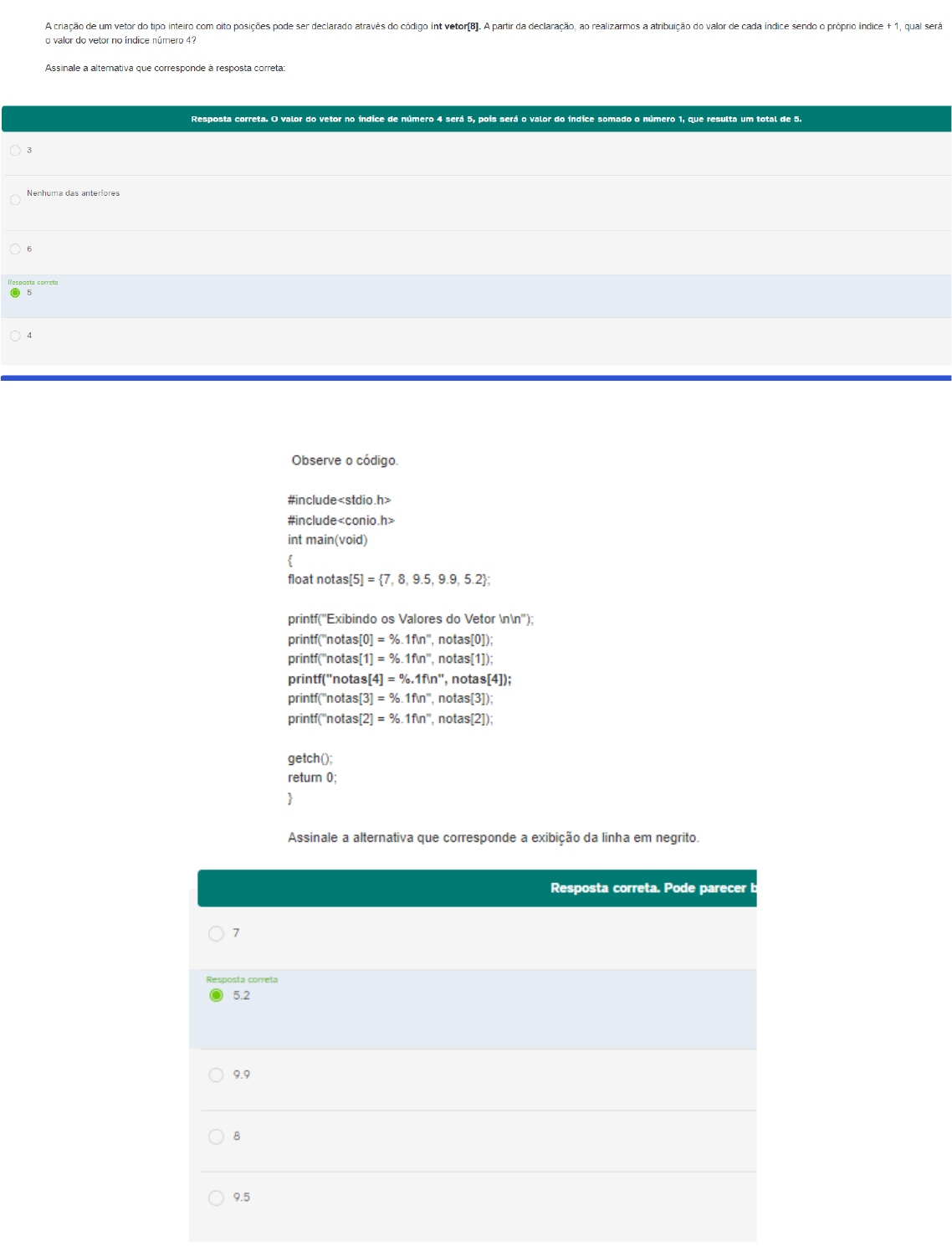This screenshot has height=1247, width=952.
Task: Select radio button for answer 3
Action: 15,151
